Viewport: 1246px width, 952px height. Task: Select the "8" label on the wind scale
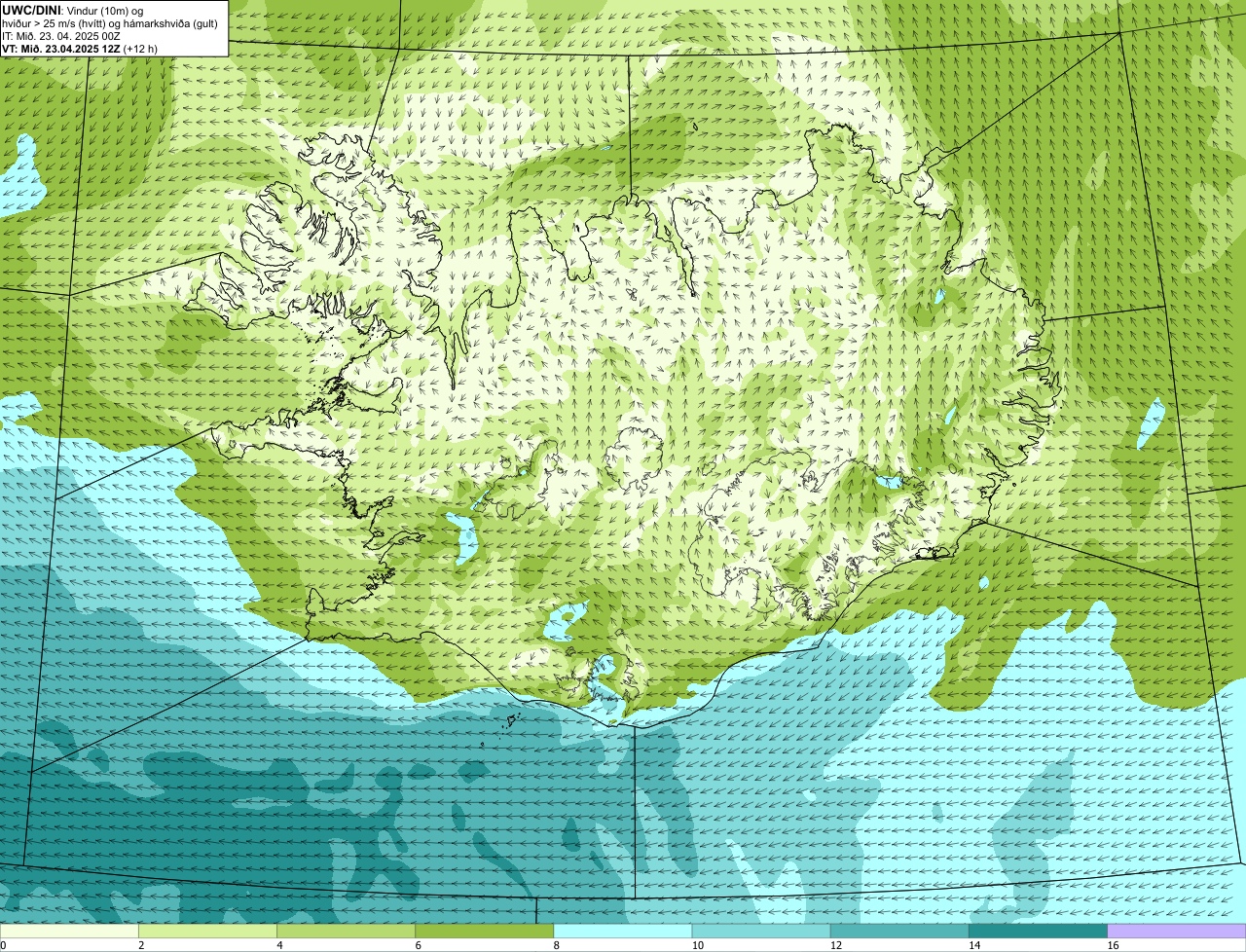tap(556, 945)
